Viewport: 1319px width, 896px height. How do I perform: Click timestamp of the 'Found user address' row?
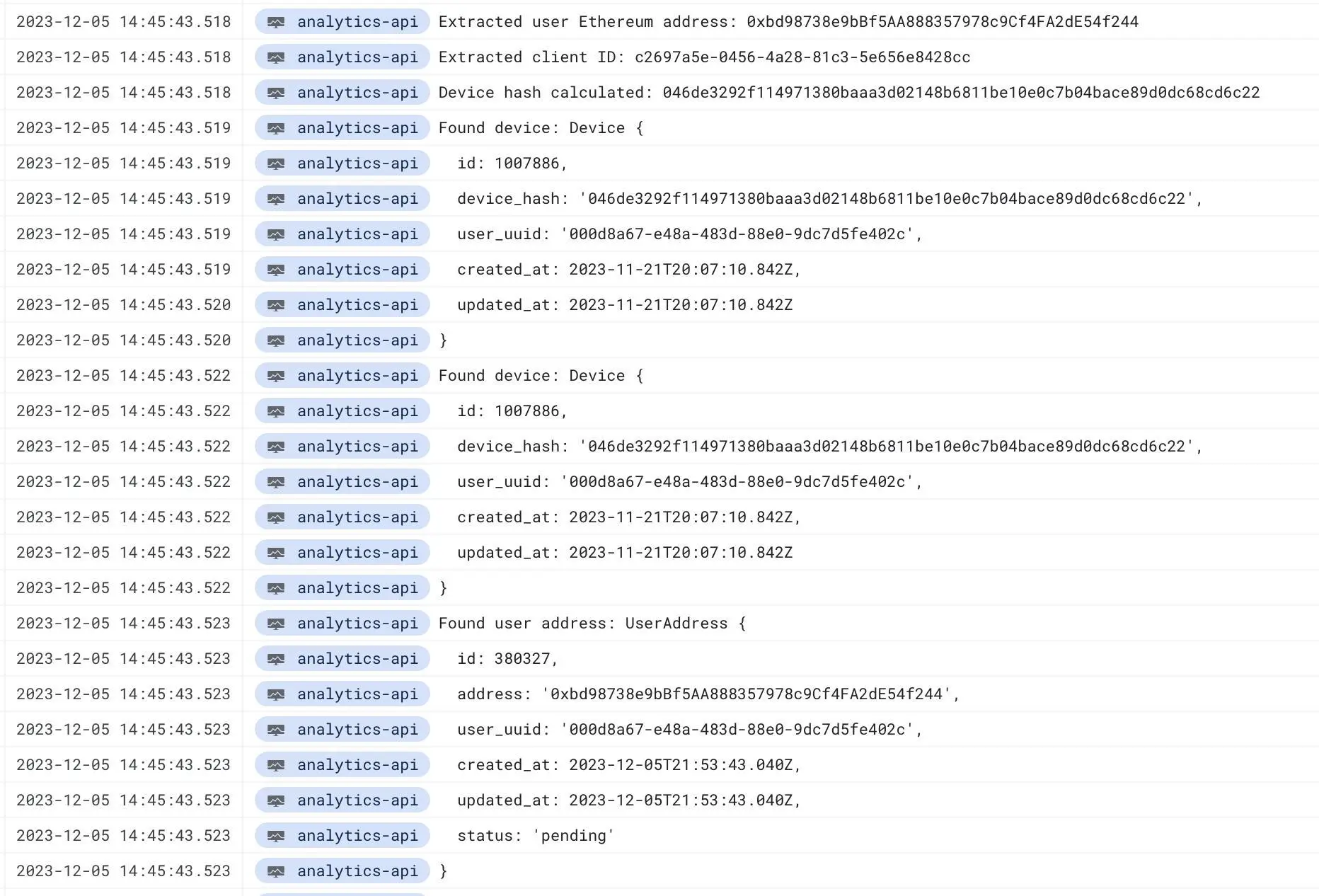[124, 624]
